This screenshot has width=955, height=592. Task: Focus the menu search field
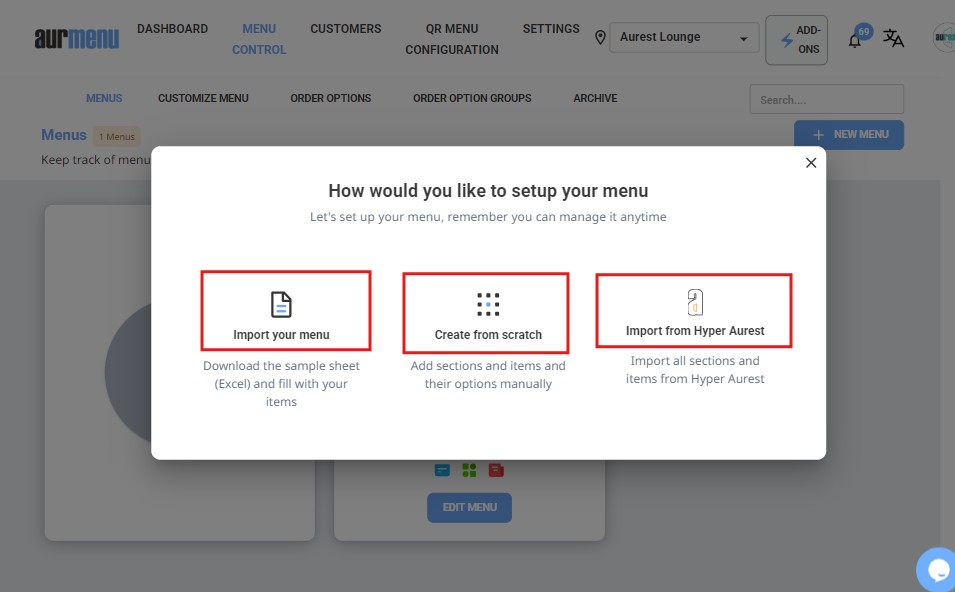coord(826,99)
